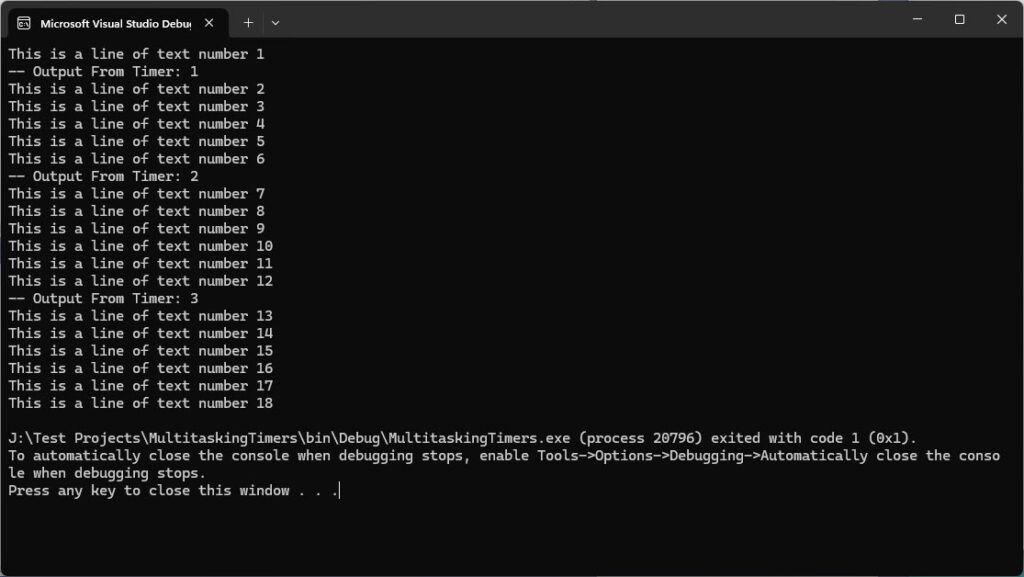
Task: Click on the text line numbered 18
Action: tap(140, 403)
